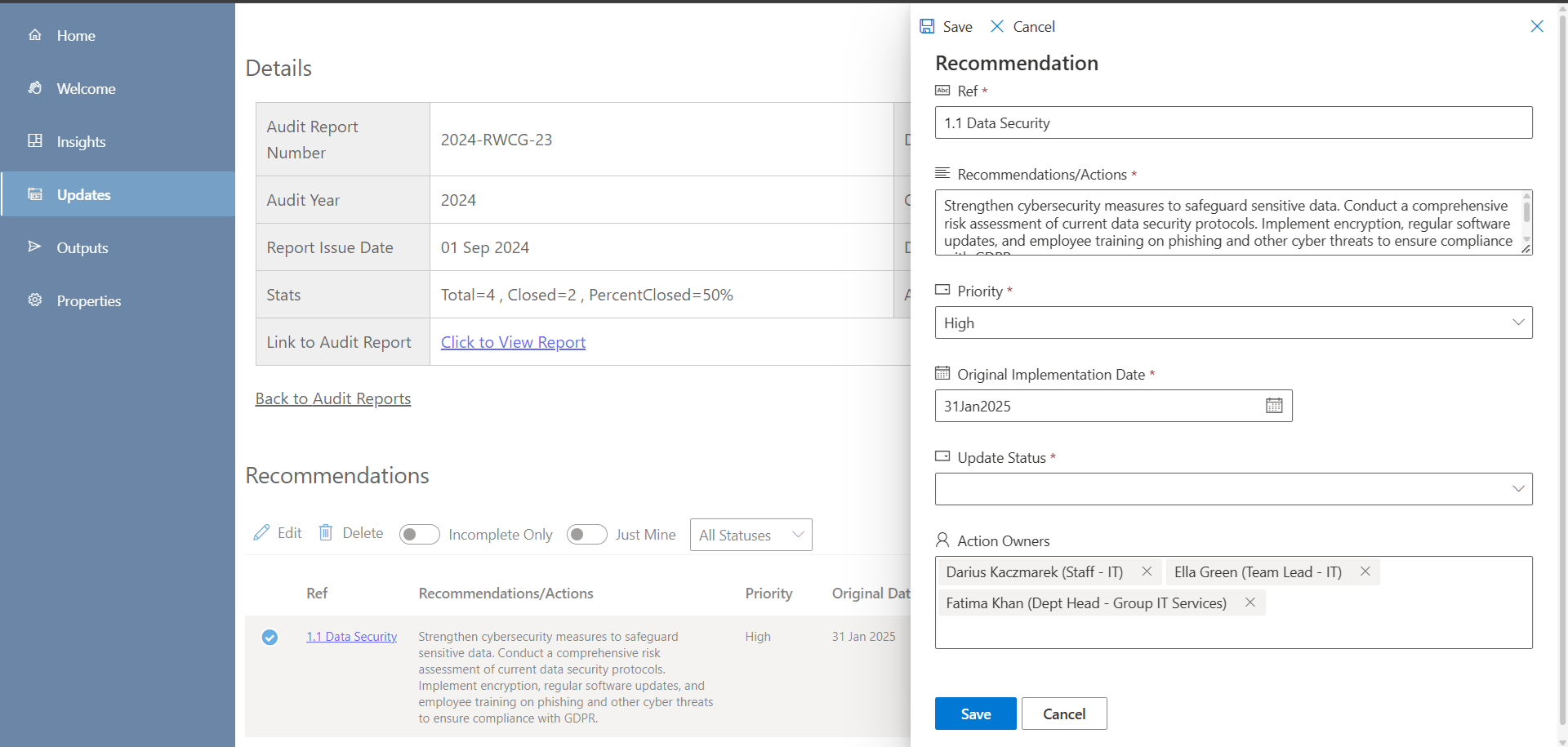Viewport: 1568px width, 747px height.
Task: Click the Priority column header
Action: [768, 594]
